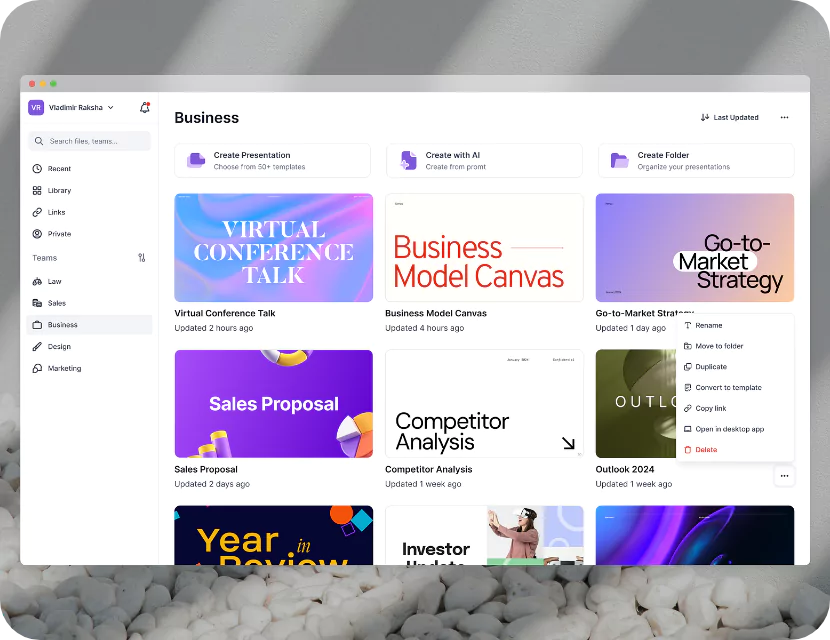Open the Sales Proposal thumbnail
830x640 pixels.
[273, 404]
